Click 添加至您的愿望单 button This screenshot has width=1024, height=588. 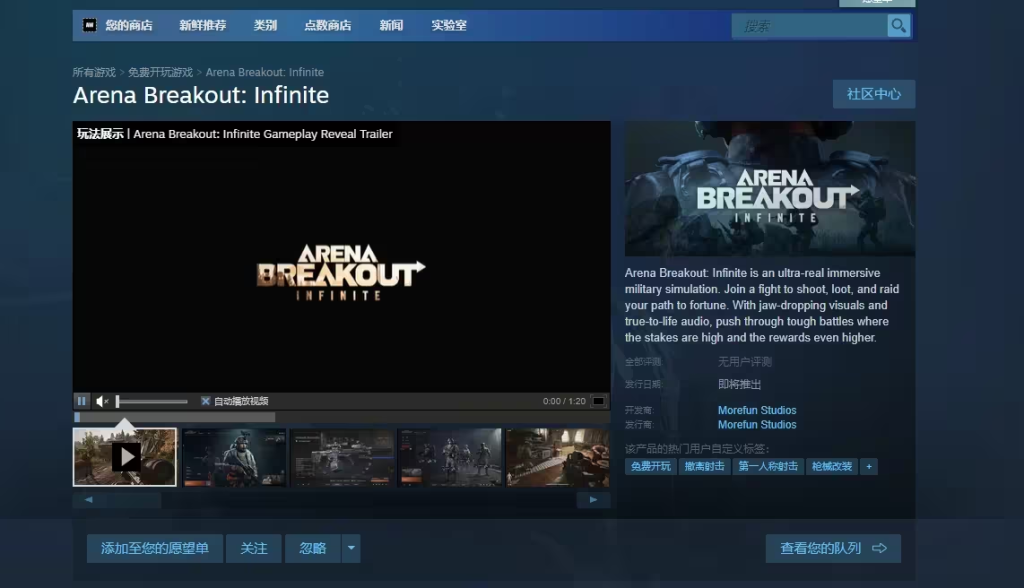coord(155,548)
